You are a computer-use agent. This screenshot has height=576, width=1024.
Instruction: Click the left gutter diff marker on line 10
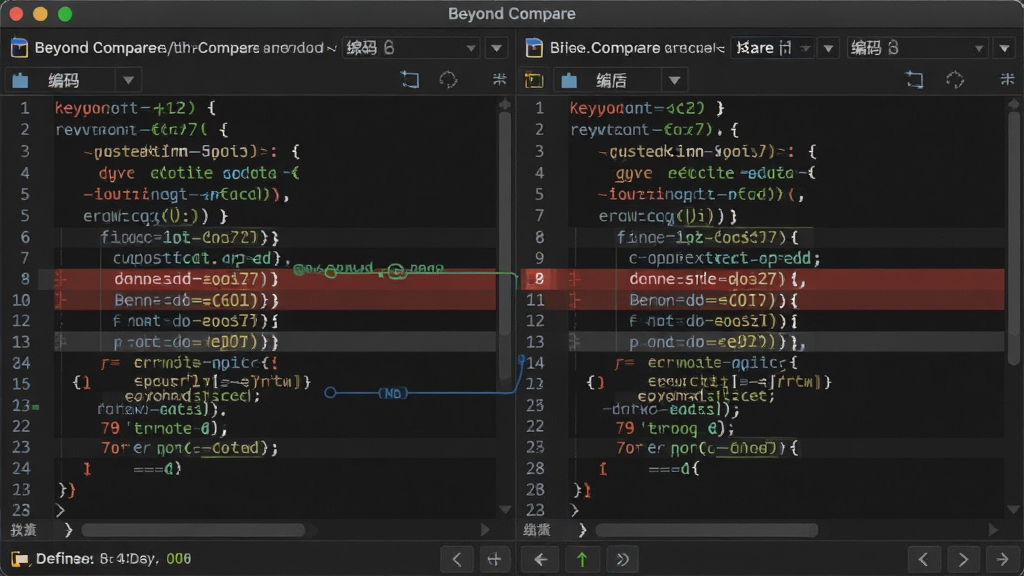[61, 300]
